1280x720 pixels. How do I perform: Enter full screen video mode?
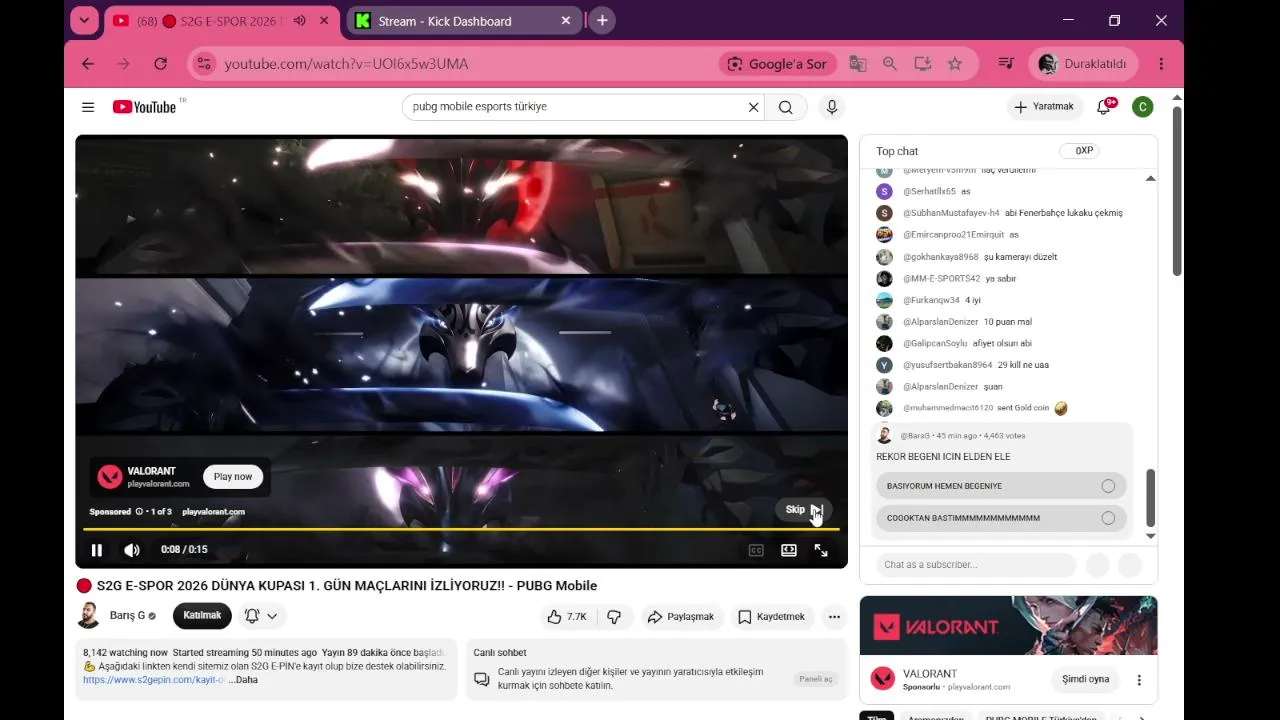[821, 550]
